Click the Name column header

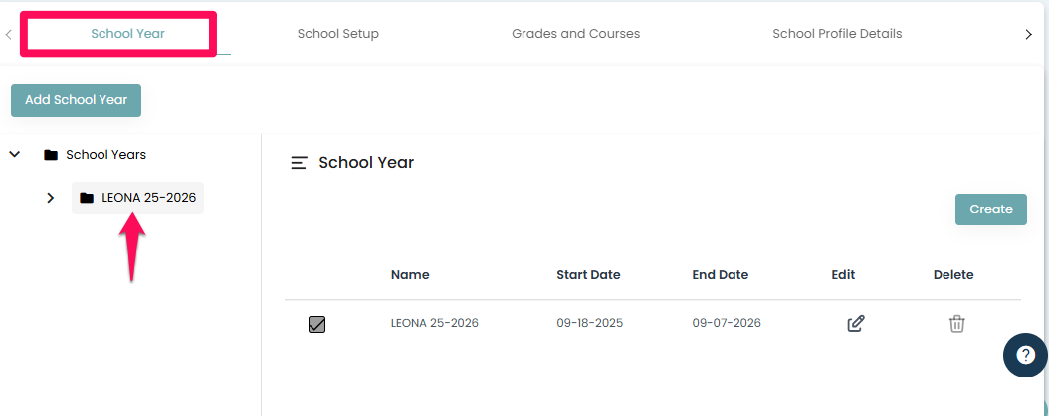(410, 275)
